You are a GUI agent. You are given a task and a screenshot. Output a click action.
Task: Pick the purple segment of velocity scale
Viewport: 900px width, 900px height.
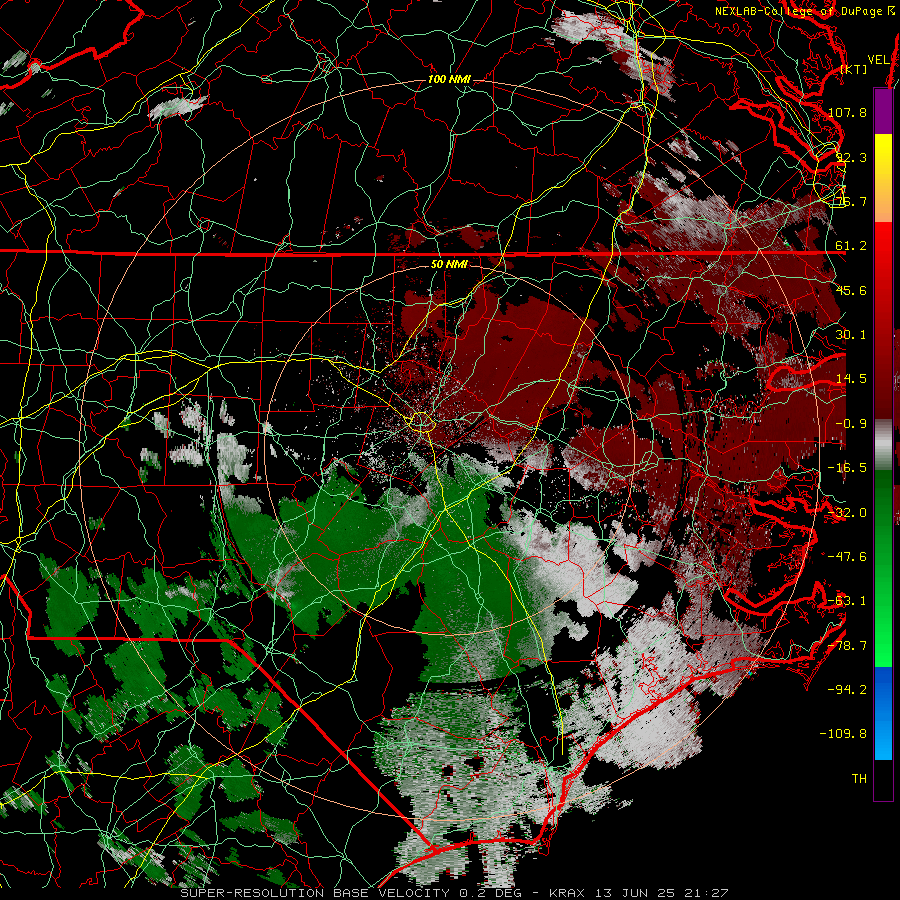click(x=883, y=111)
